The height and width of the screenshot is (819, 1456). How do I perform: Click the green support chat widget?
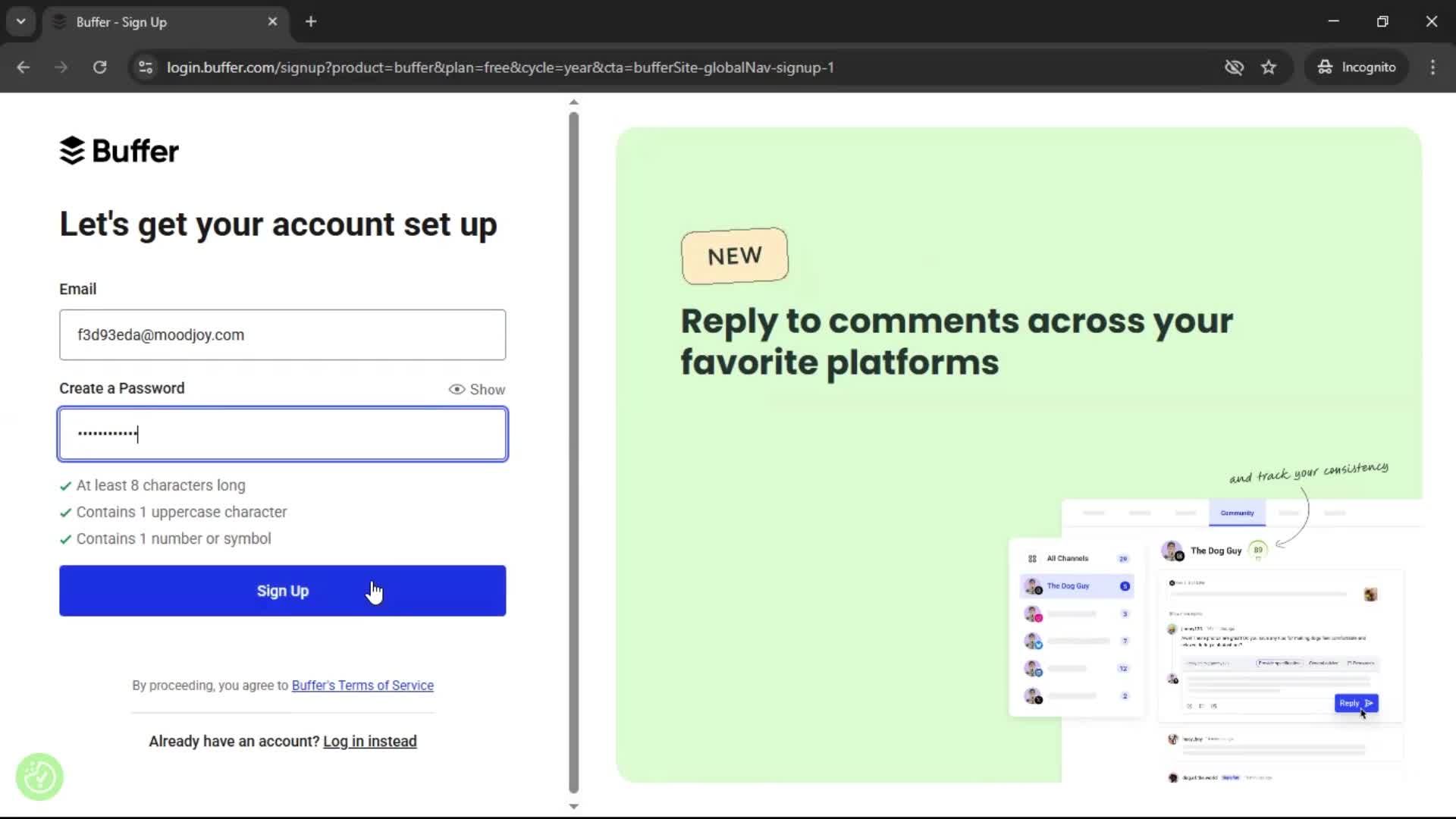[x=39, y=776]
